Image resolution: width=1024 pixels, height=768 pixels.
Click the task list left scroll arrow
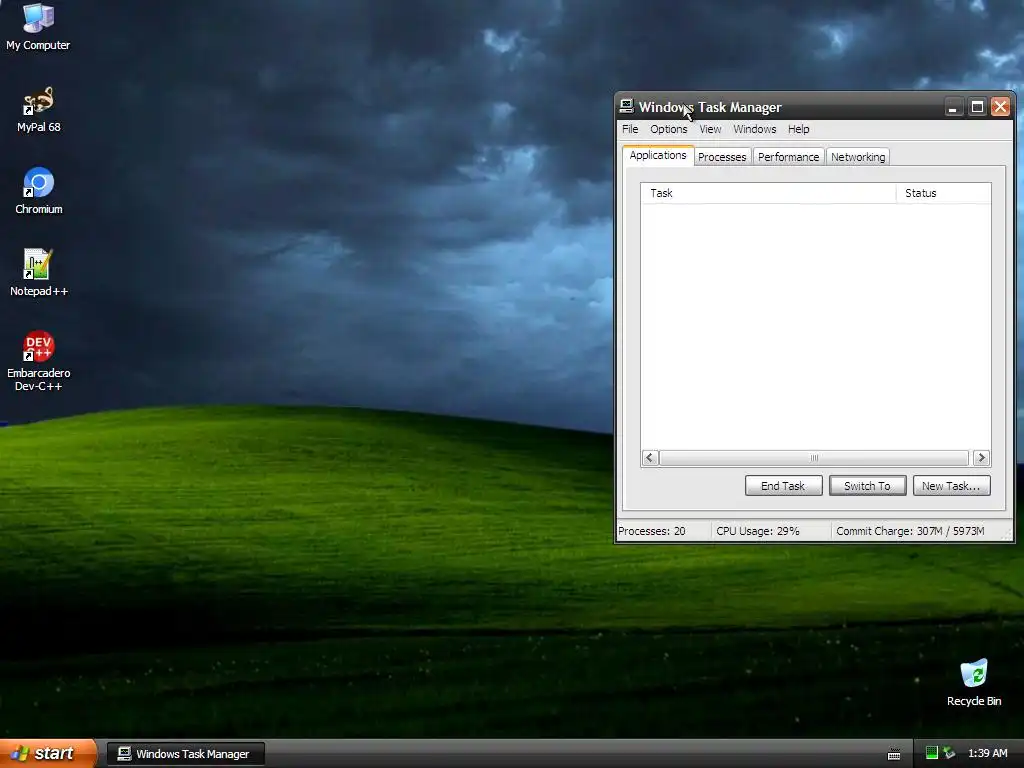point(650,458)
